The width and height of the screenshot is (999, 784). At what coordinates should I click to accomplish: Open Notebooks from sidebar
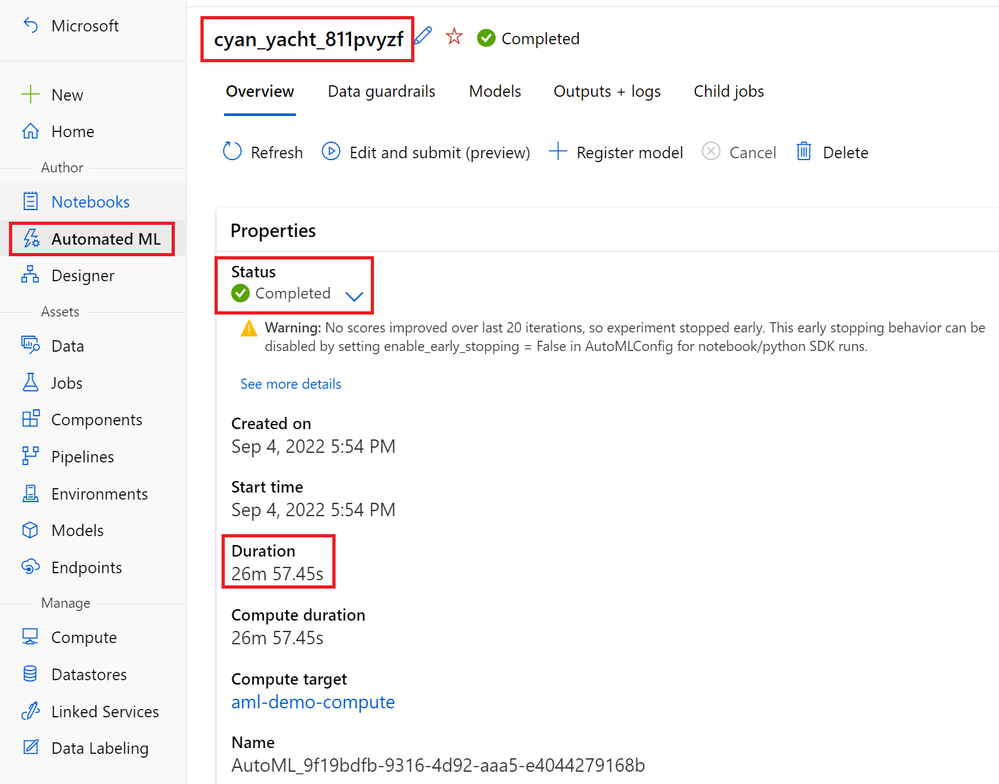click(x=90, y=202)
